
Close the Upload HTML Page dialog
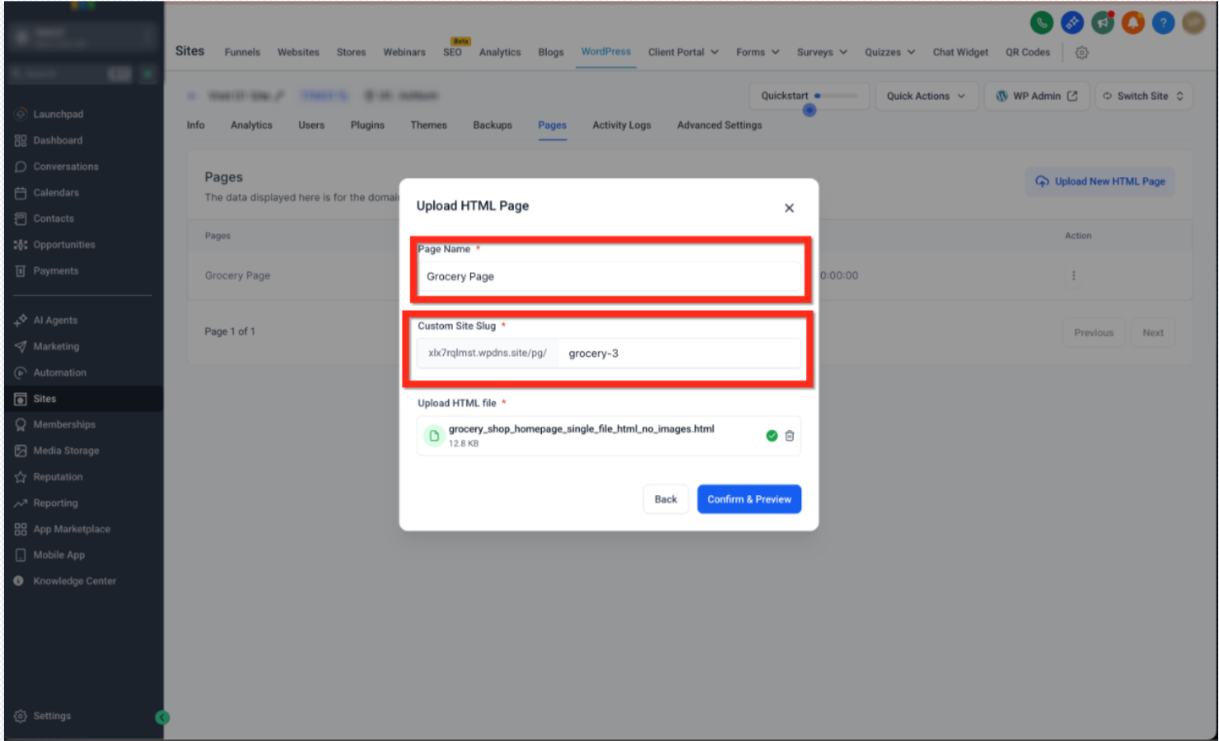789,208
